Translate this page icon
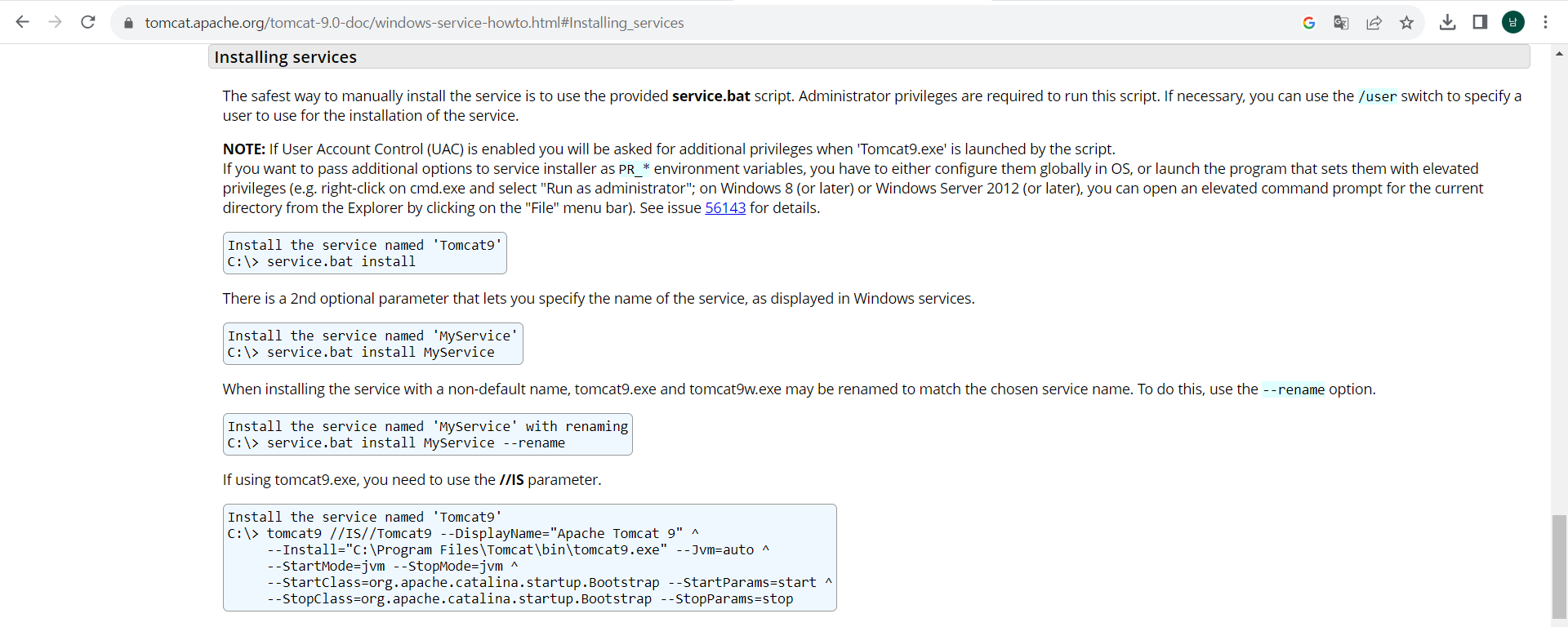This screenshot has width=1568, height=627. pos(1341,23)
